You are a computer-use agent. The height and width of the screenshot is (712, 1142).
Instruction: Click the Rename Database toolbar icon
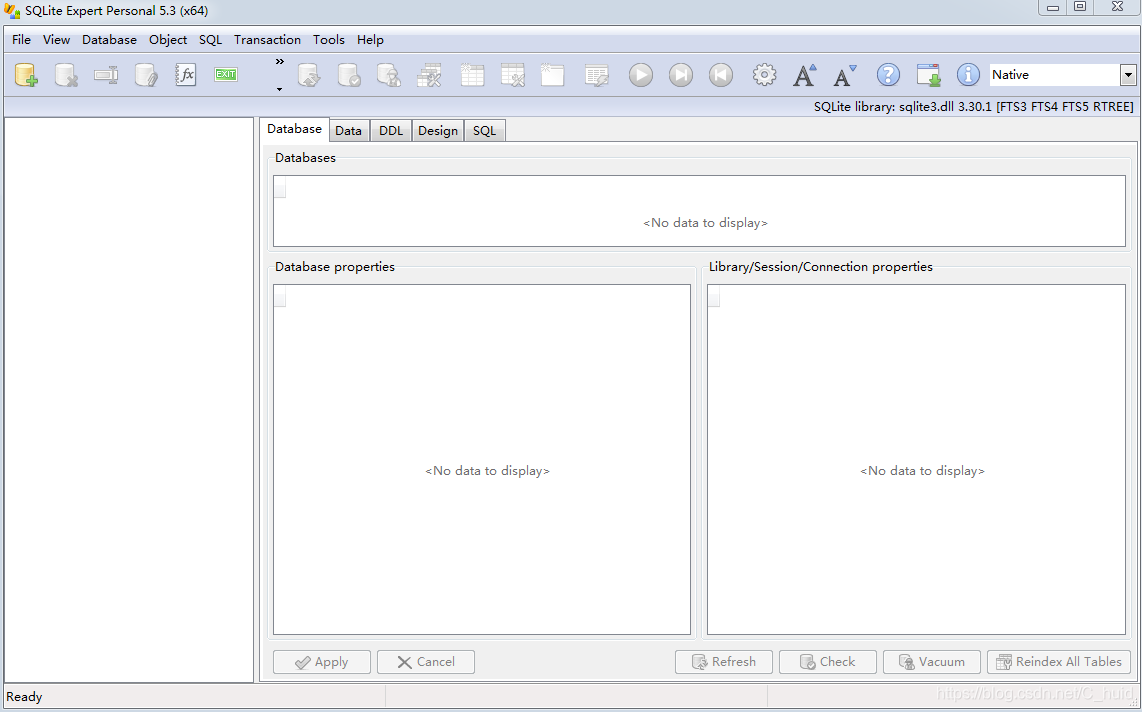pyautogui.click(x=106, y=75)
